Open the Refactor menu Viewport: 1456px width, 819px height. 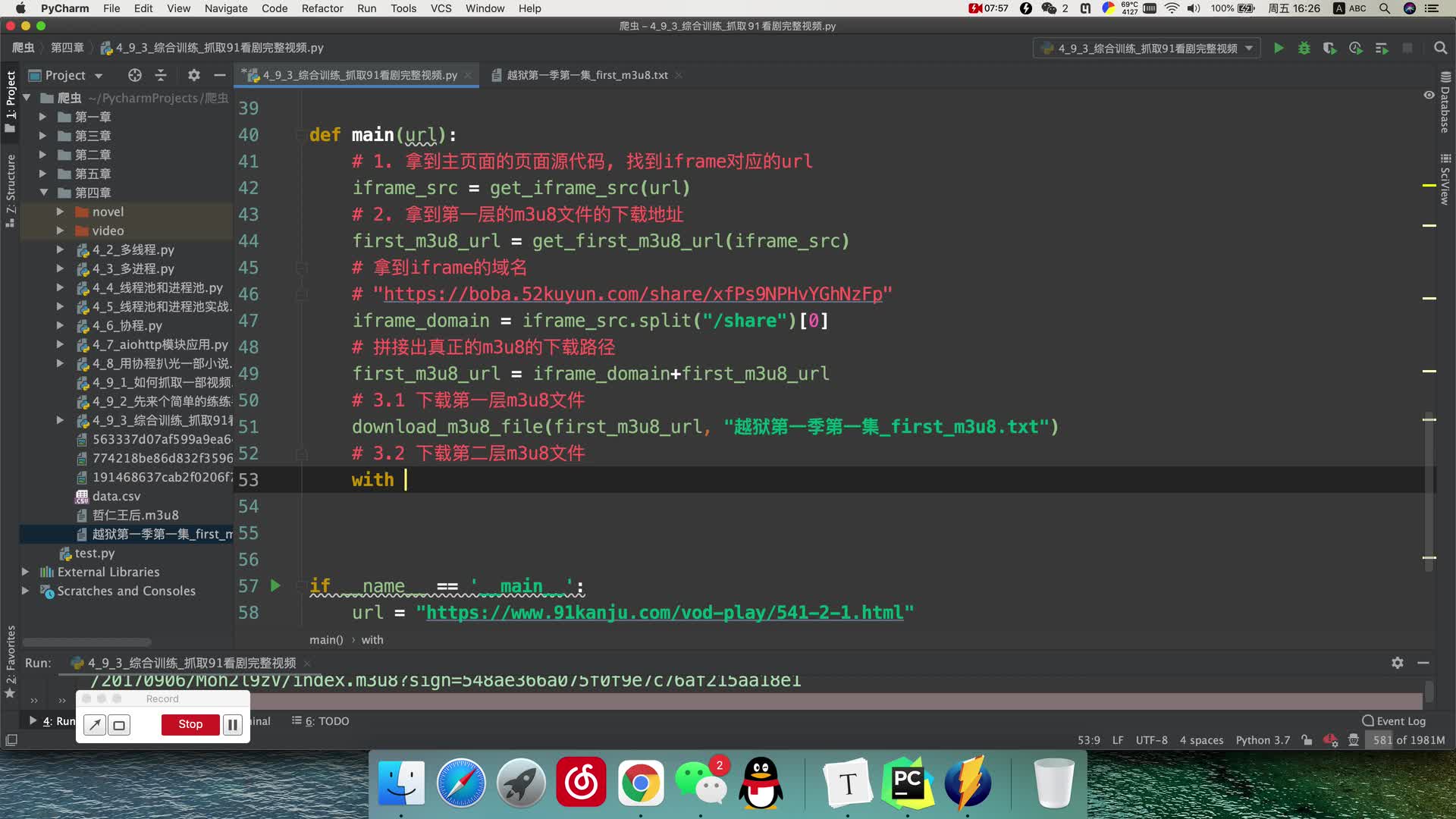click(322, 8)
